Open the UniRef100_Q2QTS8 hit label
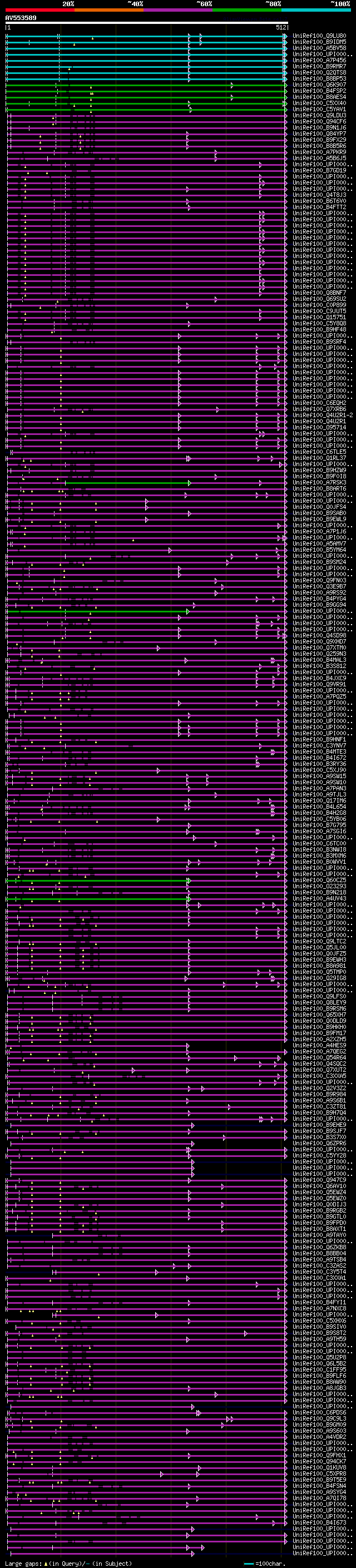356x1568 pixels. [319, 72]
